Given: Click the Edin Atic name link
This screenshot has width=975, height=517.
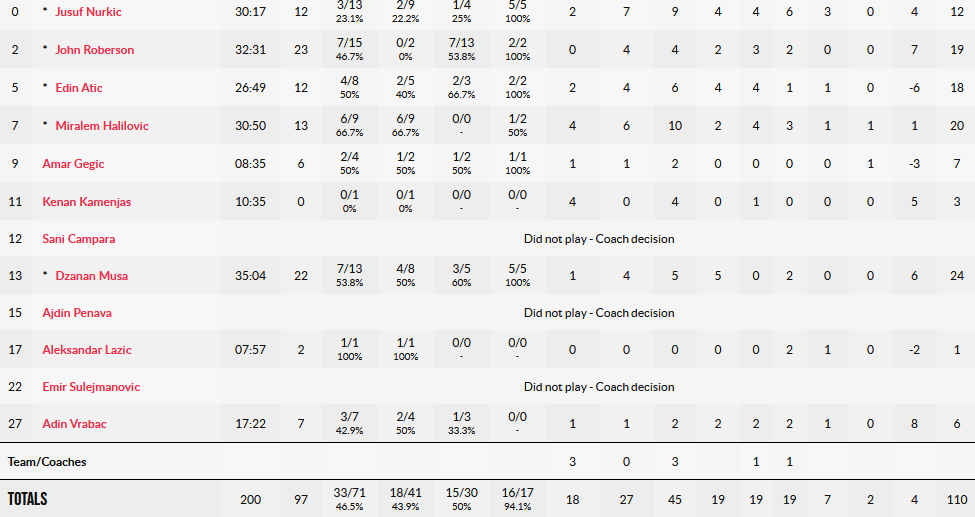Looking at the screenshot, I should [79, 88].
